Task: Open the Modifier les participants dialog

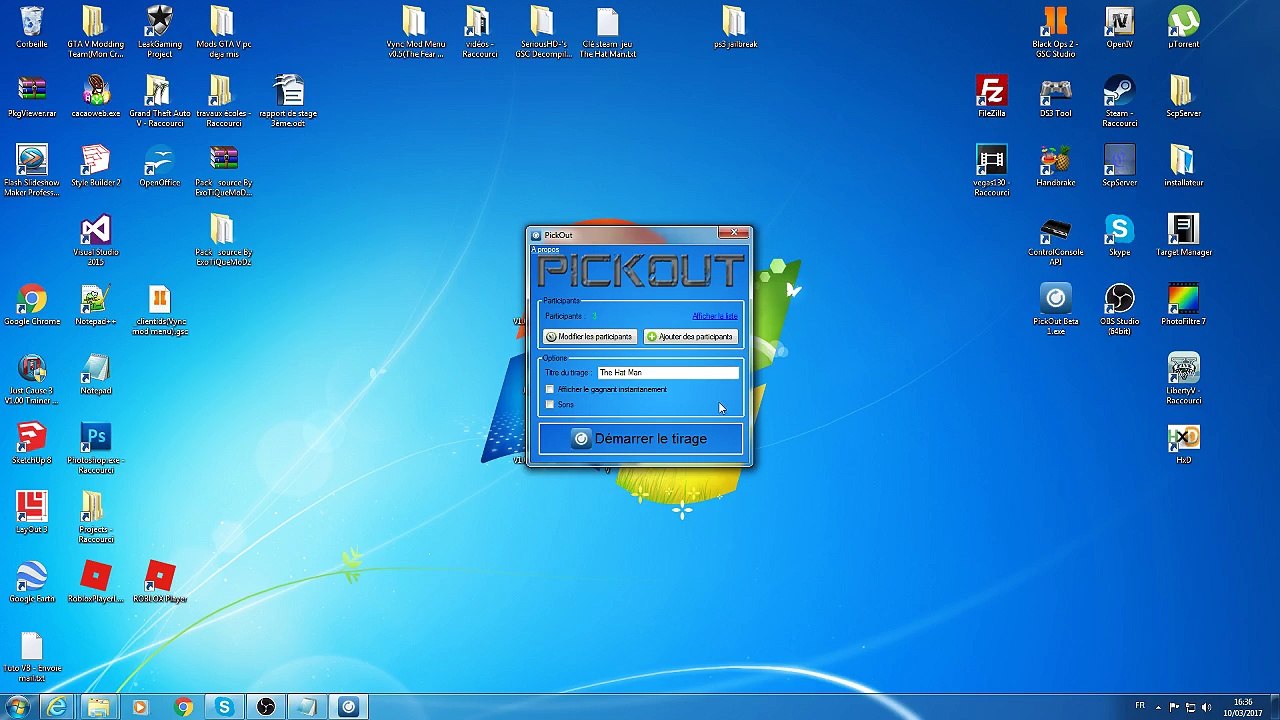Action: [x=589, y=337]
